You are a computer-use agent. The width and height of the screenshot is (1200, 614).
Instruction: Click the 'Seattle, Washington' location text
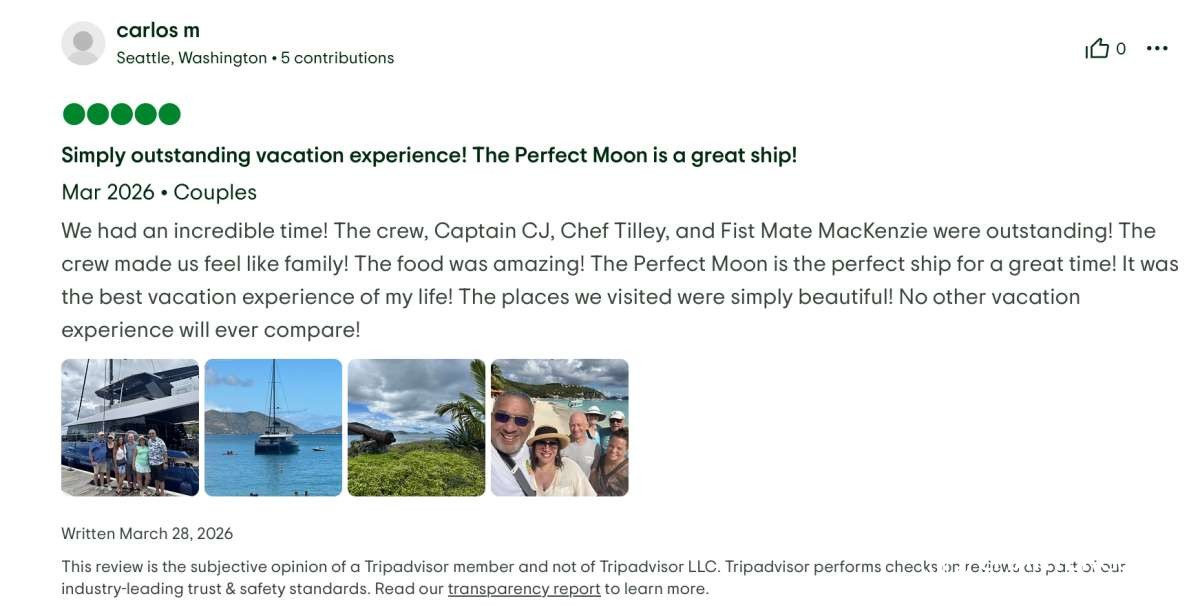(x=191, y=58)
